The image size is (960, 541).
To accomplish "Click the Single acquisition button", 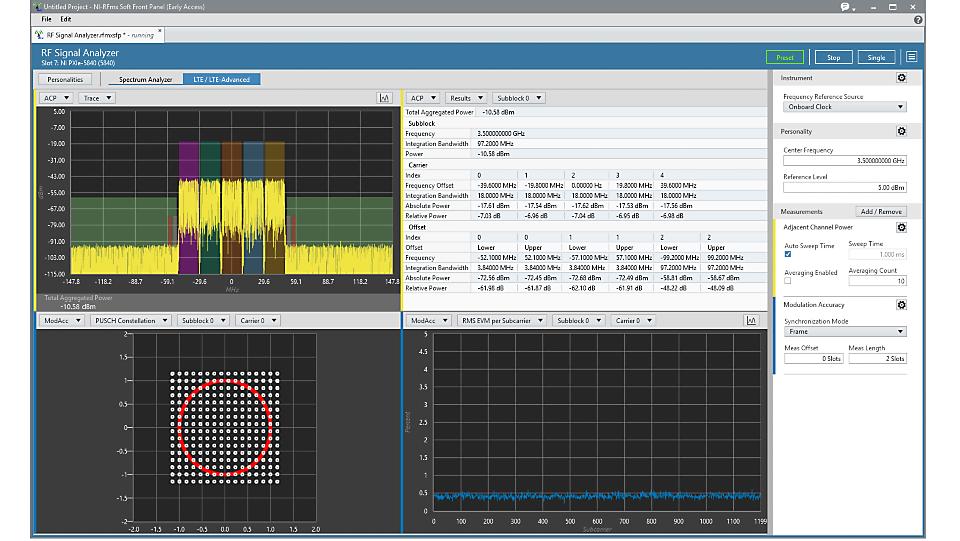I will [x=876, y=57].
